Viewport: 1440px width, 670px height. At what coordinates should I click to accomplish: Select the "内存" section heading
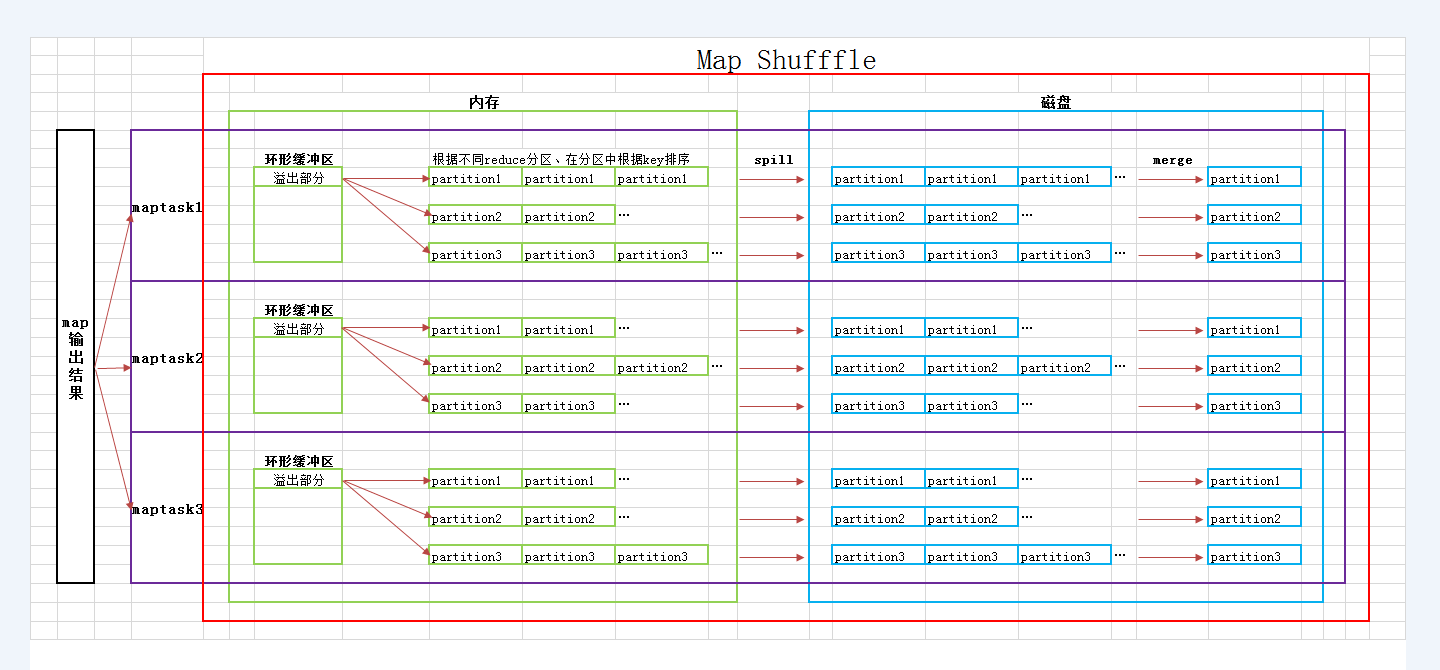coord(484,102)
